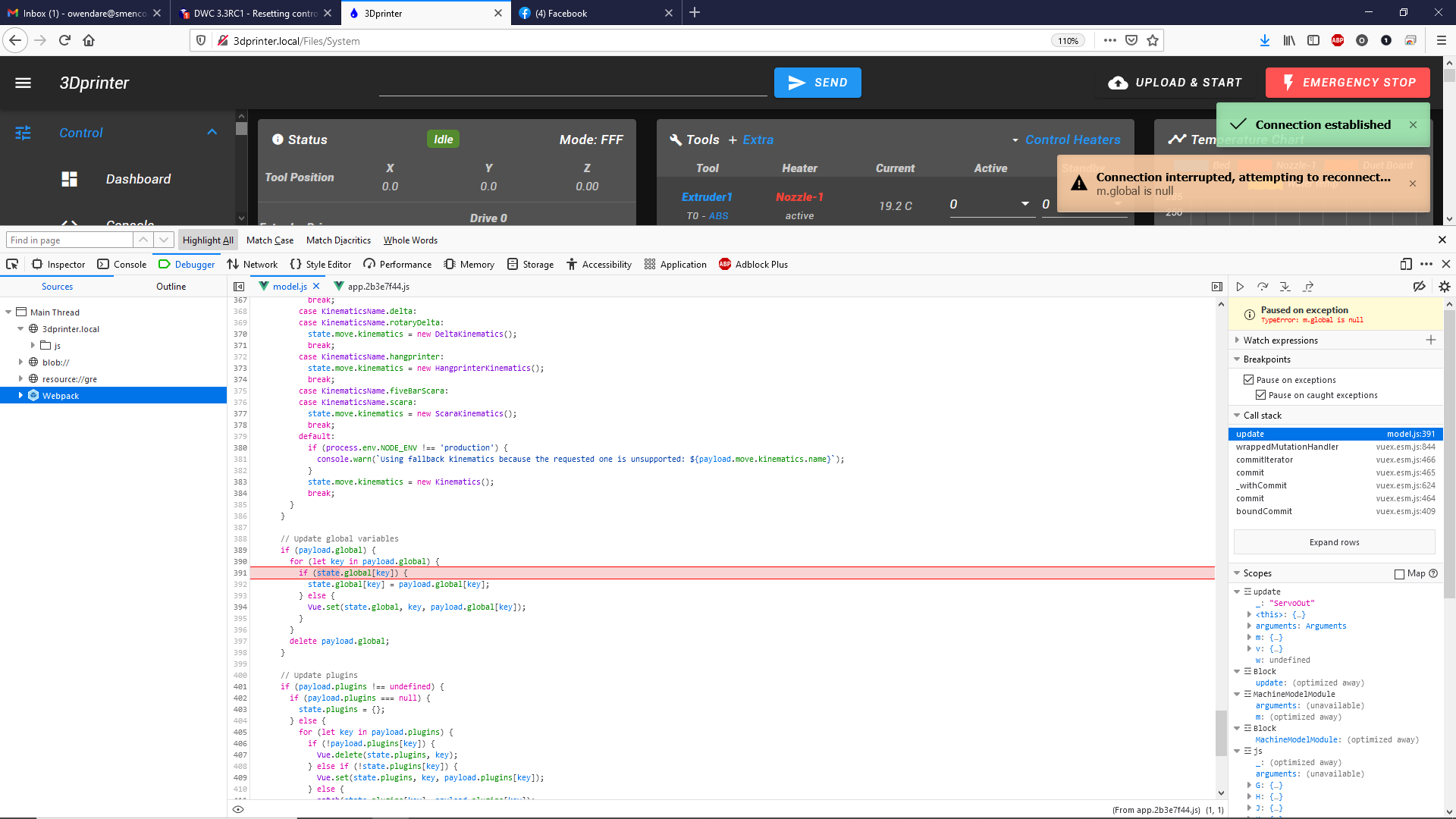Reload the current page
The height and width of the screenshot is (819, 1456).
(64, 41)
